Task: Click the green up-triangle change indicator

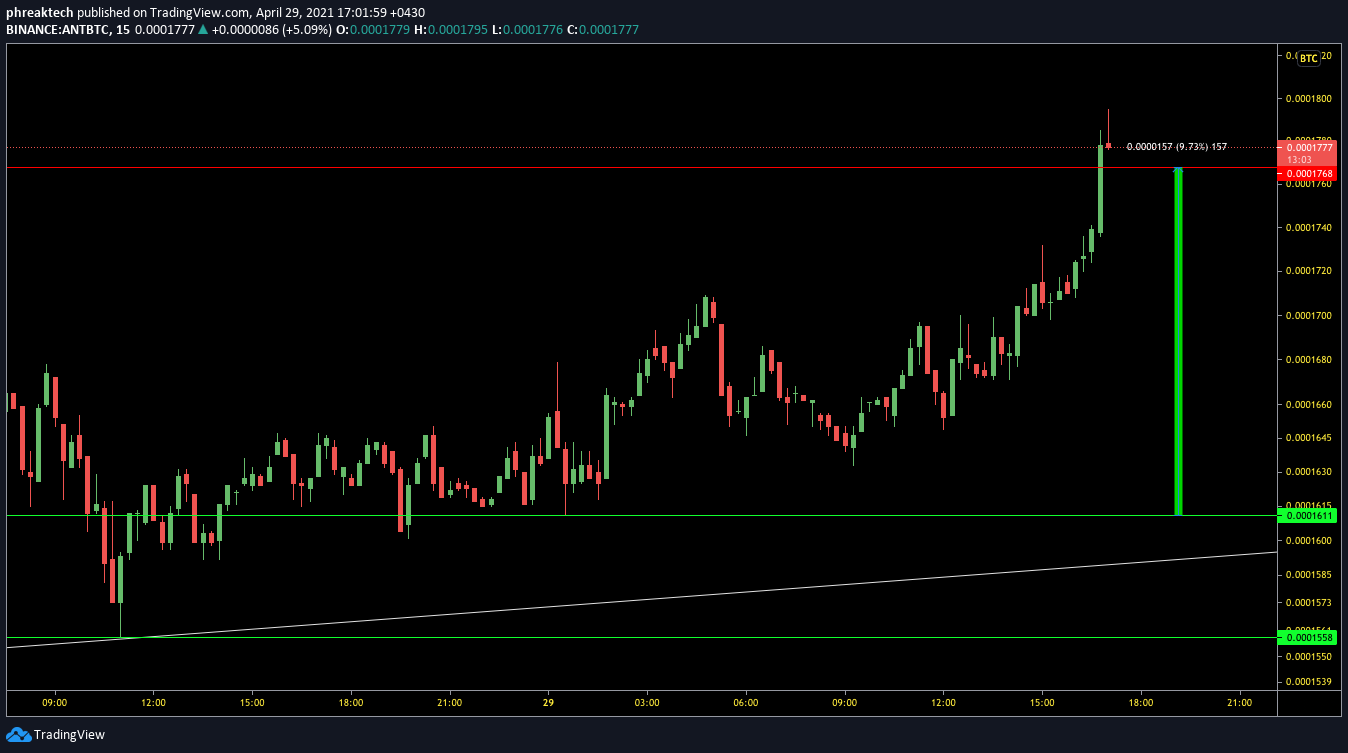Action: coord(204,29)
